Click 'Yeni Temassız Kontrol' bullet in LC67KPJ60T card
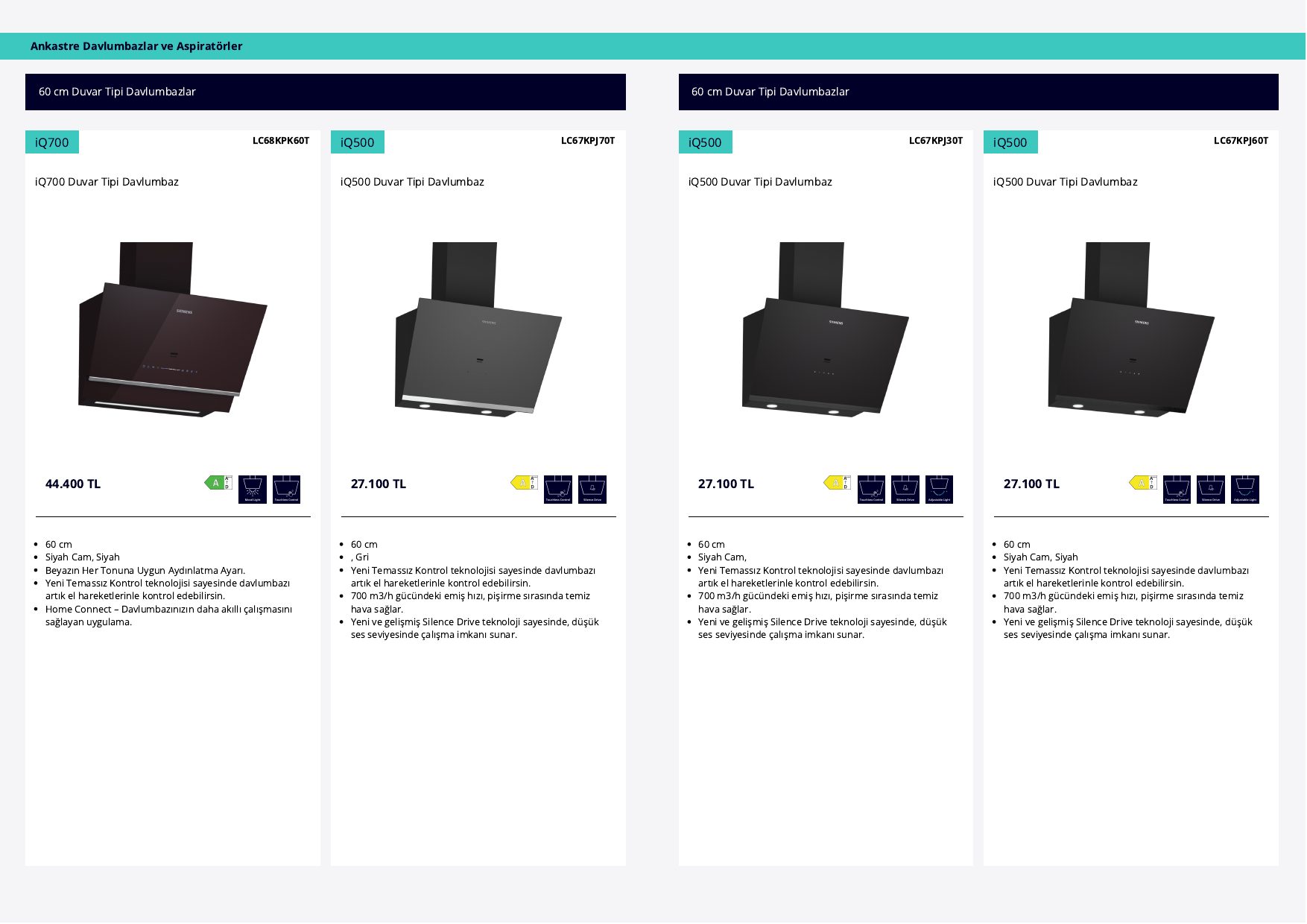This screenshot has width=1307, height=924. pos(1127,577)
